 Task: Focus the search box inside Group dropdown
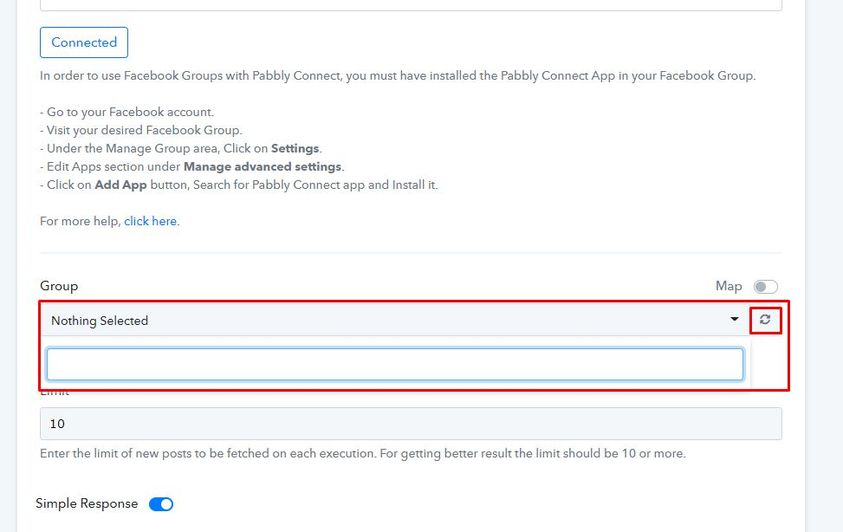click(395, 364)
